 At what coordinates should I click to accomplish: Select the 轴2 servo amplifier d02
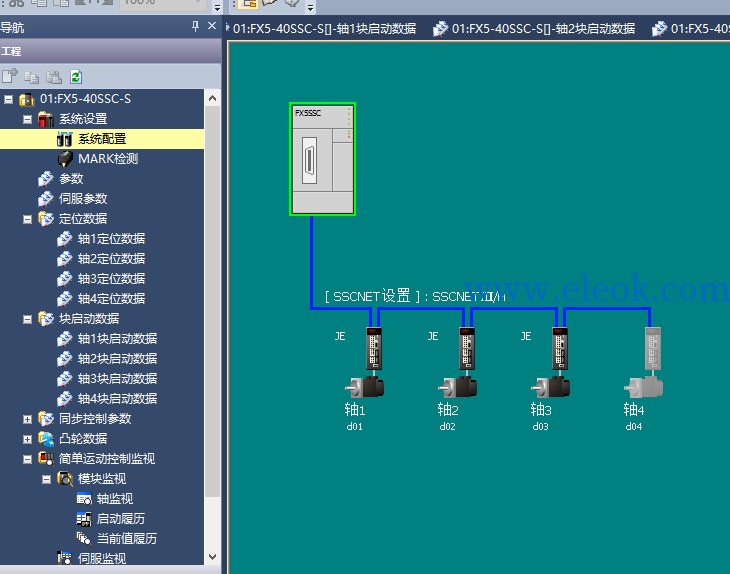click(x=467, y=349)
